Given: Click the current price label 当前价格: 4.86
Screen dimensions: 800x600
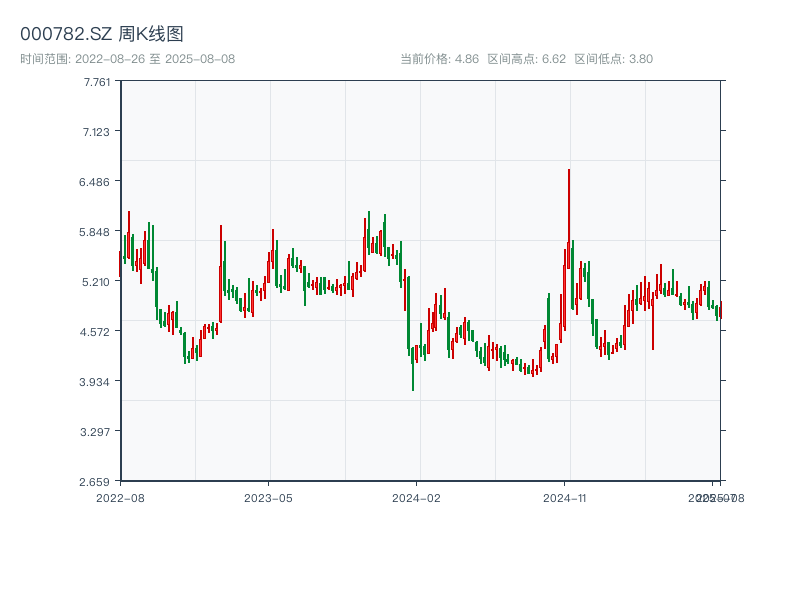Looking at the screenshot, I should click(439, 59).
